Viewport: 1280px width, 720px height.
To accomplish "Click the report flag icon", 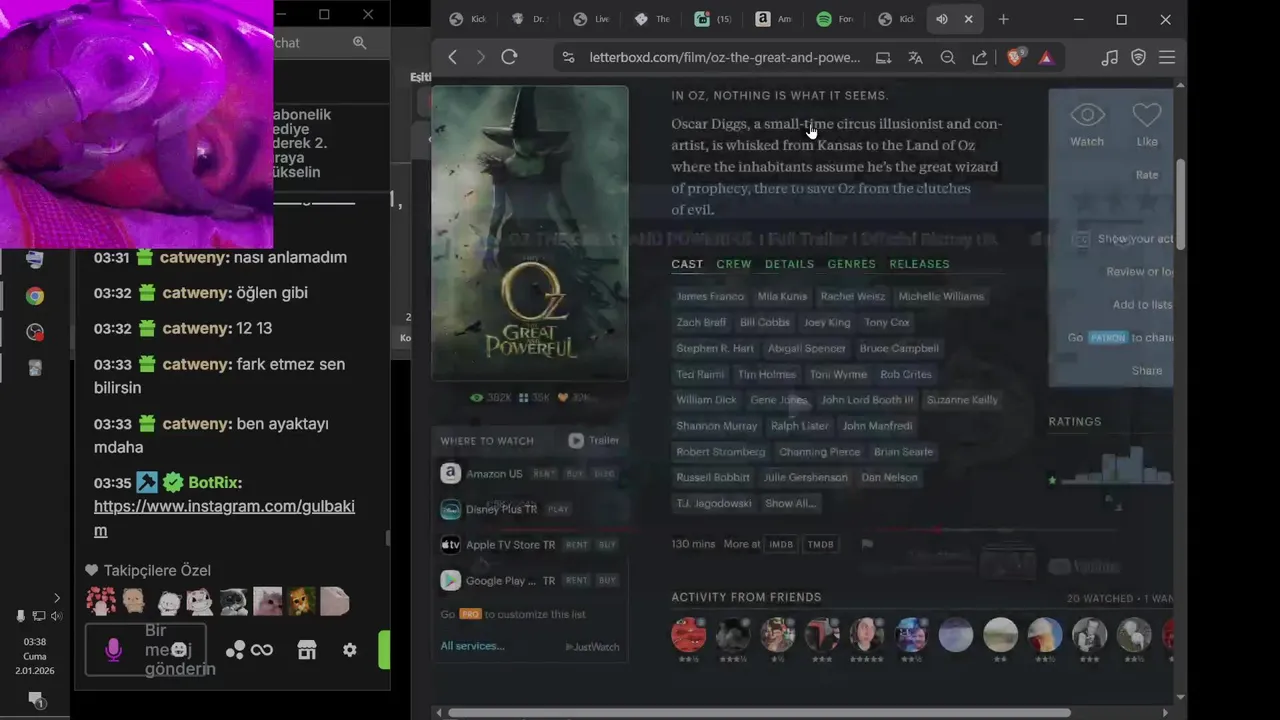I will [867, 544].
